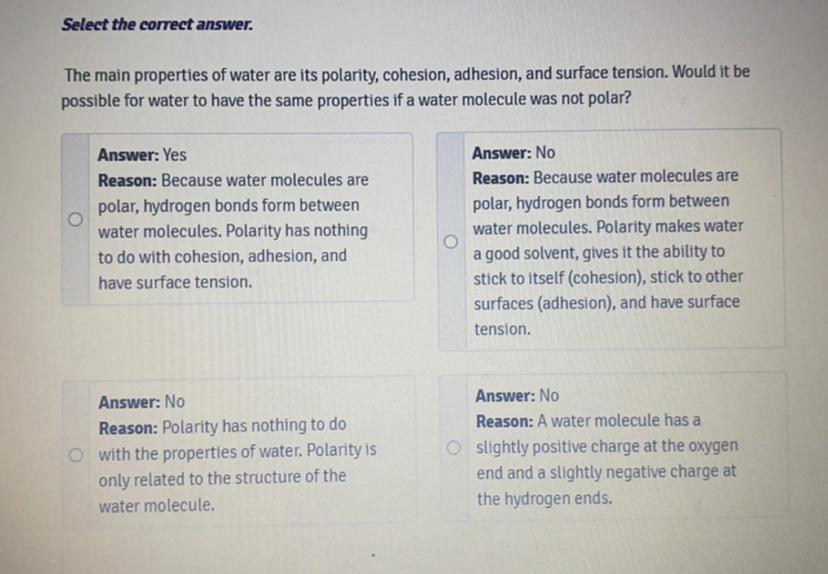Click the text "only related to the structure of the"
Viewport: 828px width, 574px height.
pyautogui.click(x=222, y=478)
